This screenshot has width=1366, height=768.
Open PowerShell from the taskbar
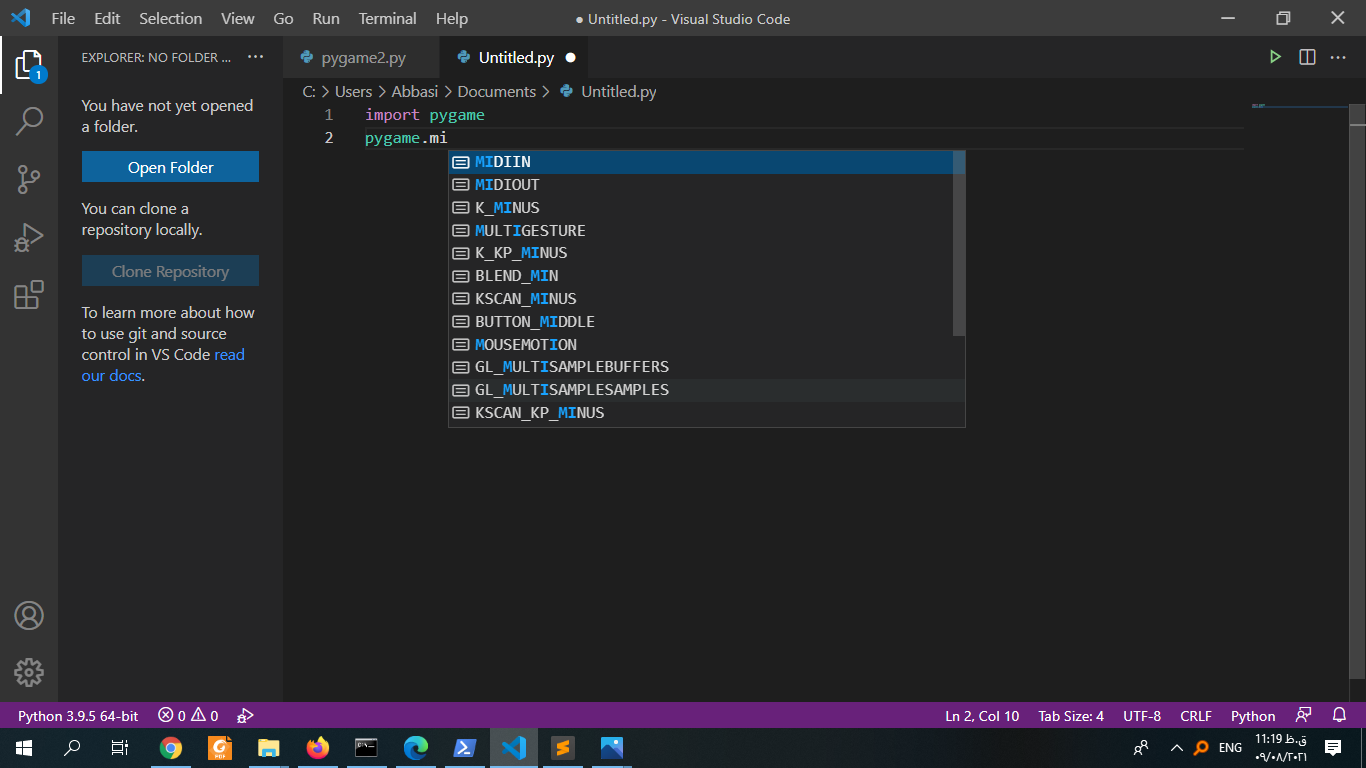(x=465, y=748)
